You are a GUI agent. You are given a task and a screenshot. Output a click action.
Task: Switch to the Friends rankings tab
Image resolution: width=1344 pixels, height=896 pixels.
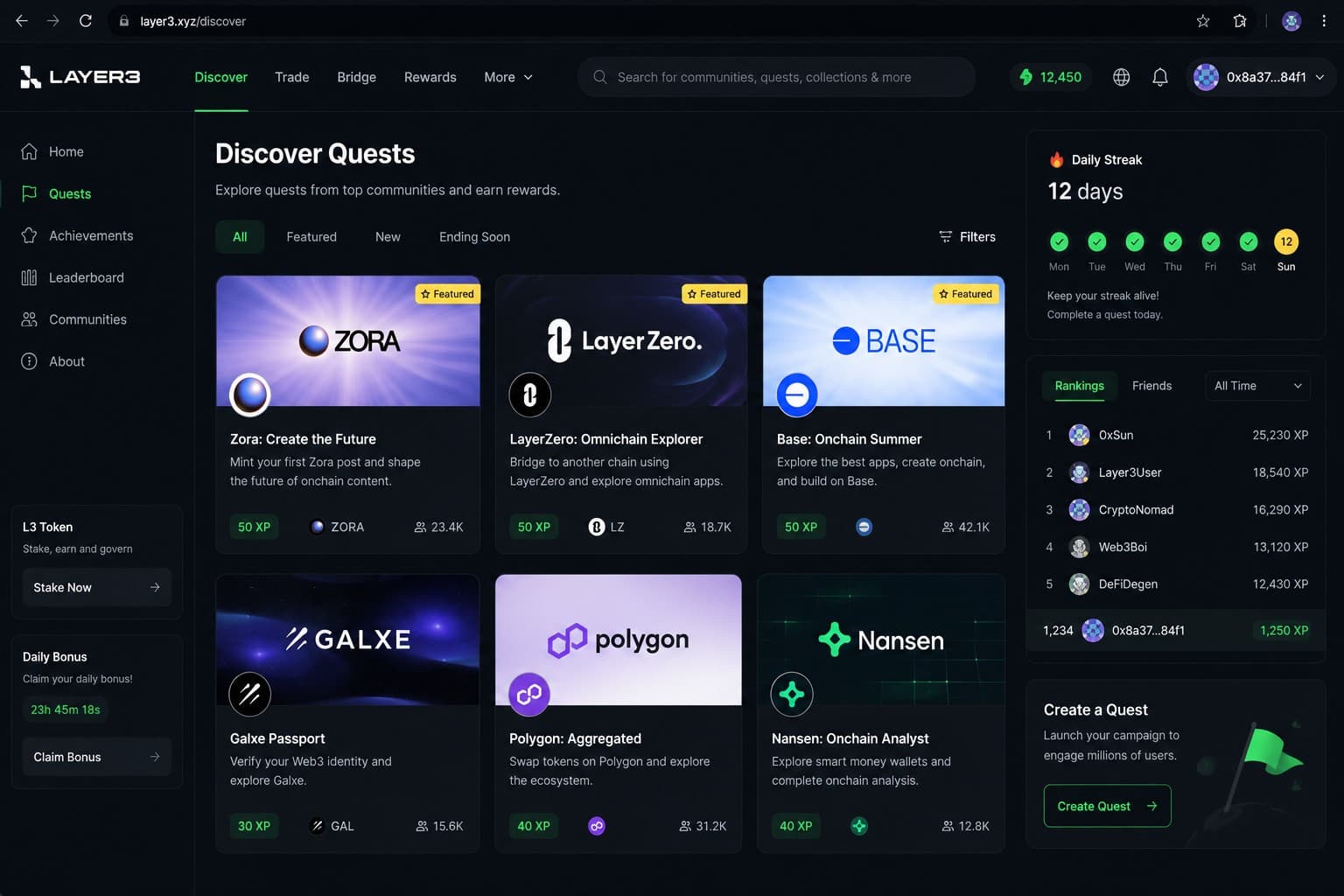(x=1151, y=386)
